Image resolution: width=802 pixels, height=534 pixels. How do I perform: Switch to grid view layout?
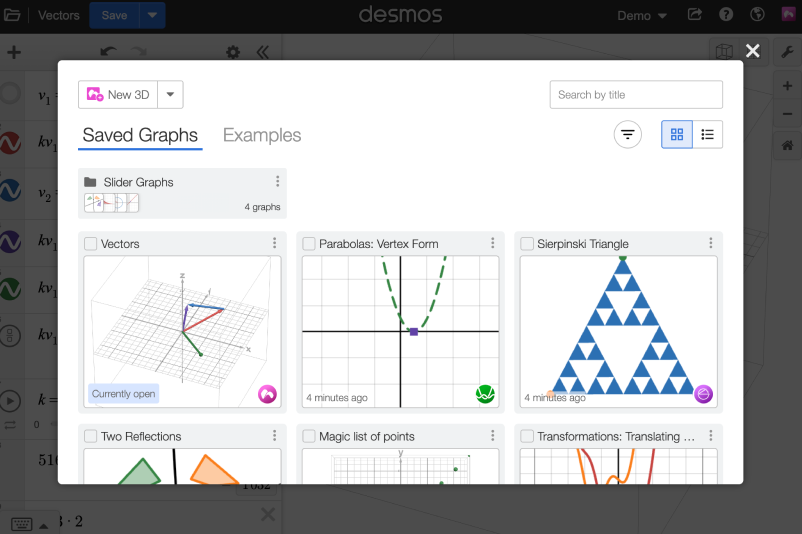(677, 134)
